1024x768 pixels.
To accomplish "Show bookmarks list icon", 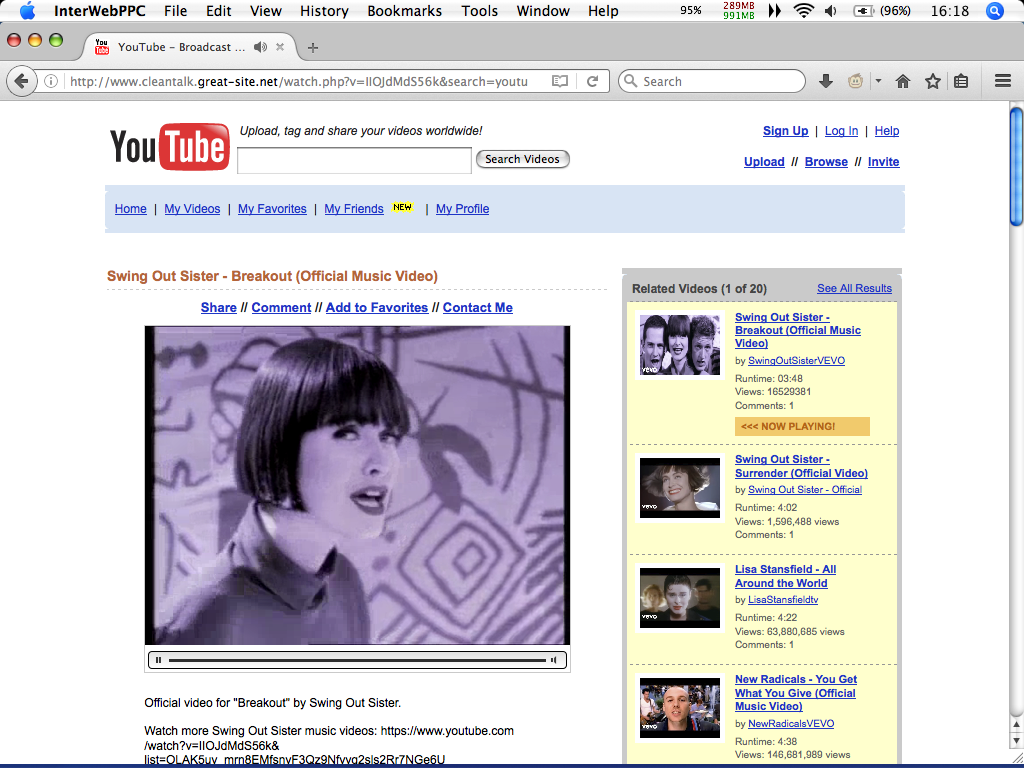I will tap(961, 81).
